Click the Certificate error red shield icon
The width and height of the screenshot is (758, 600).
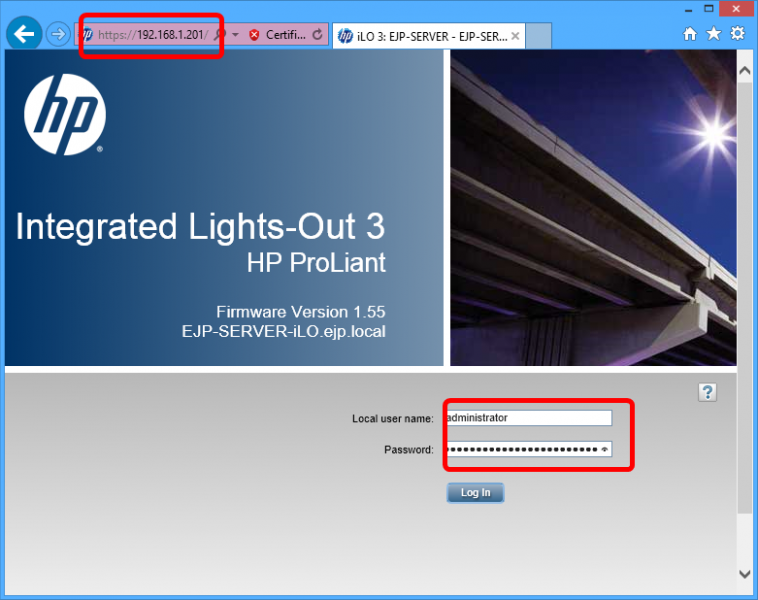254,35
